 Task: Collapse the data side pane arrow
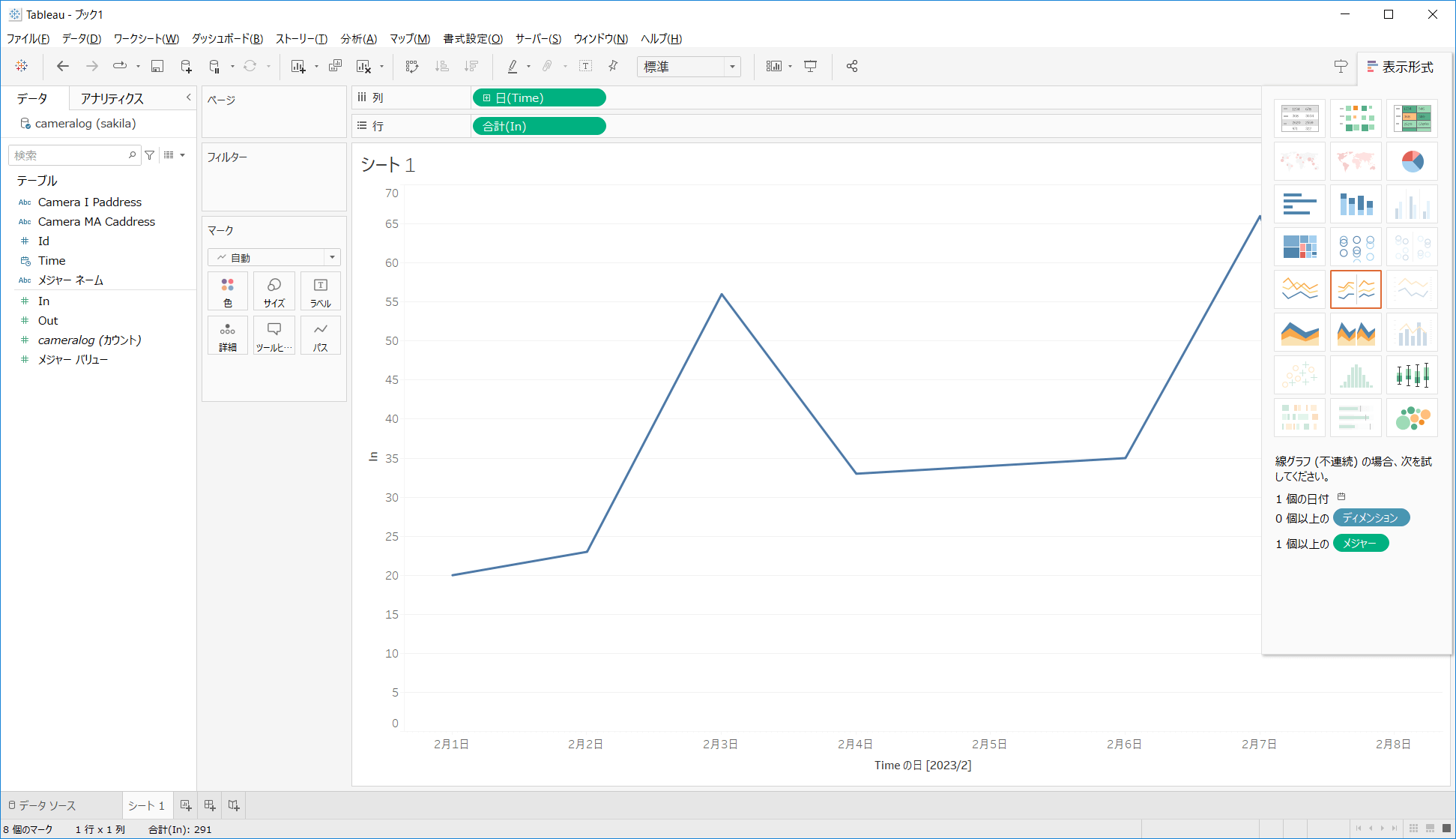pyautogui.click(x=189, y=97)
